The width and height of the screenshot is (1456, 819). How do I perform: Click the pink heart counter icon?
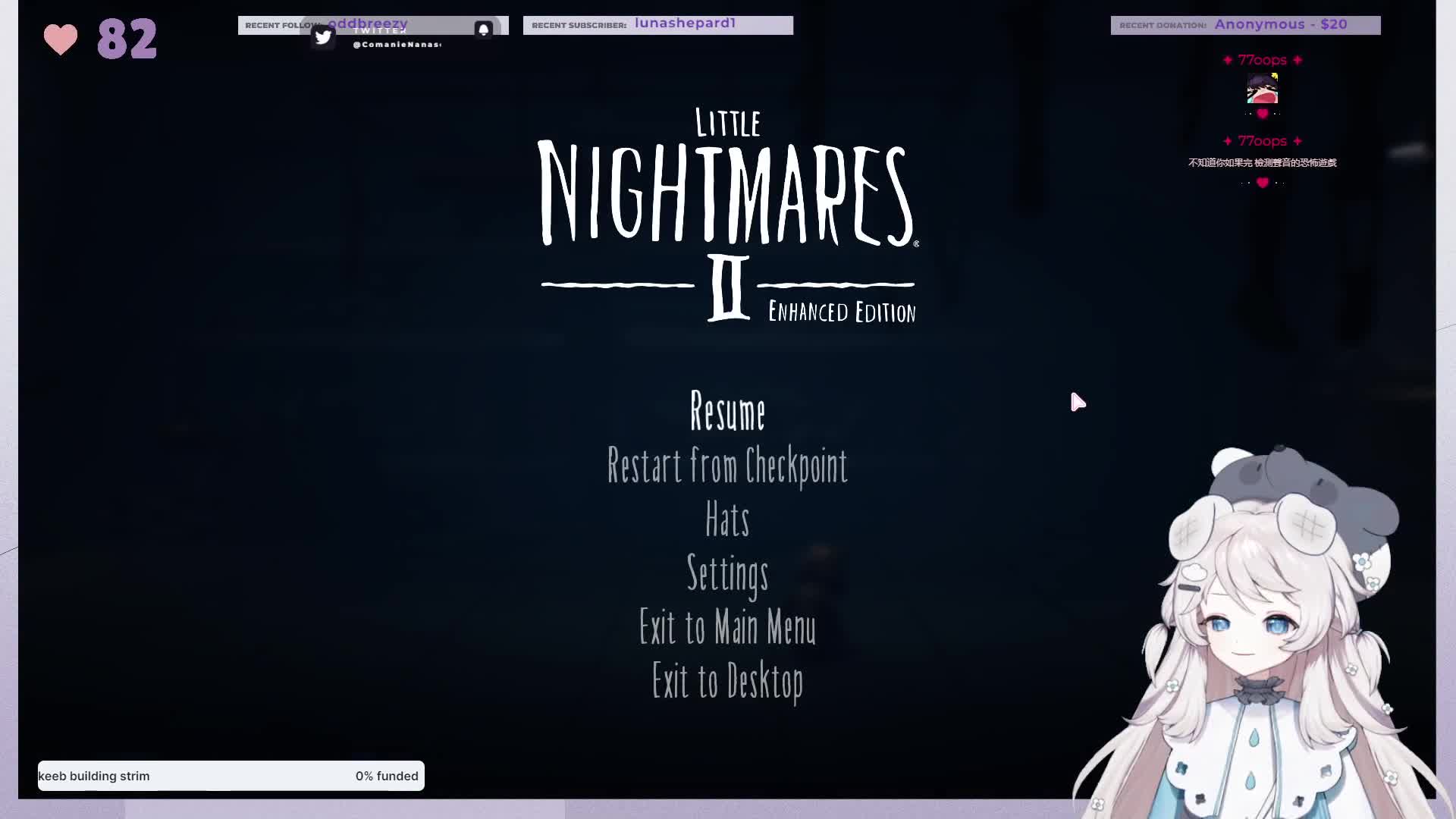(61, 39)
